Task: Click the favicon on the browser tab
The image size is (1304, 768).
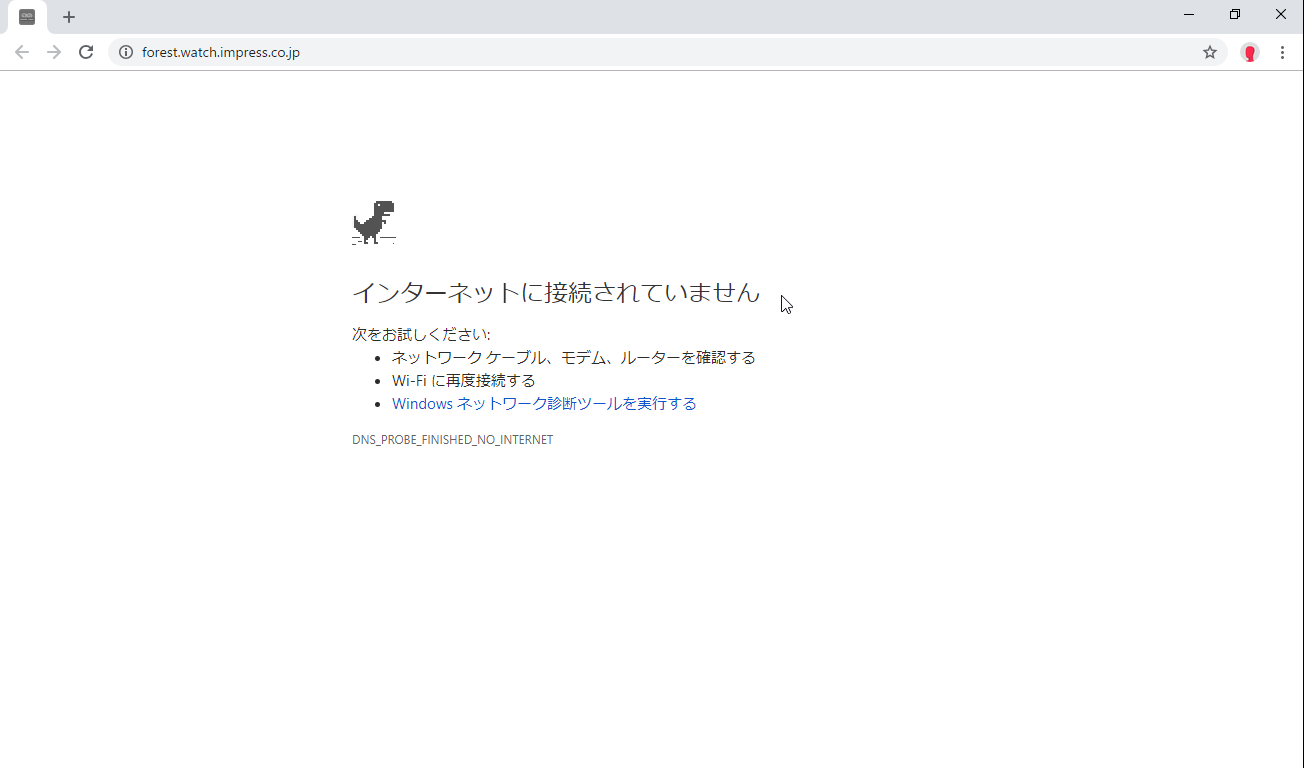Action: pos(25,16)
